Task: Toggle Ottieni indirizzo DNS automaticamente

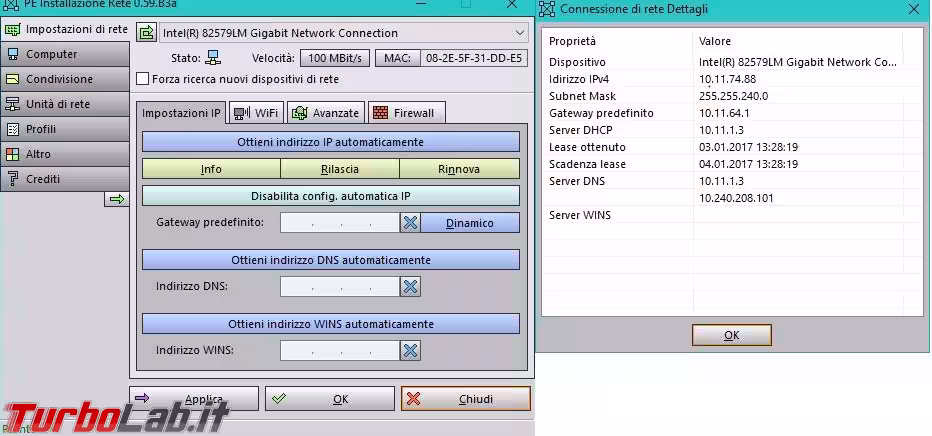Action: [x=330, y=260]
